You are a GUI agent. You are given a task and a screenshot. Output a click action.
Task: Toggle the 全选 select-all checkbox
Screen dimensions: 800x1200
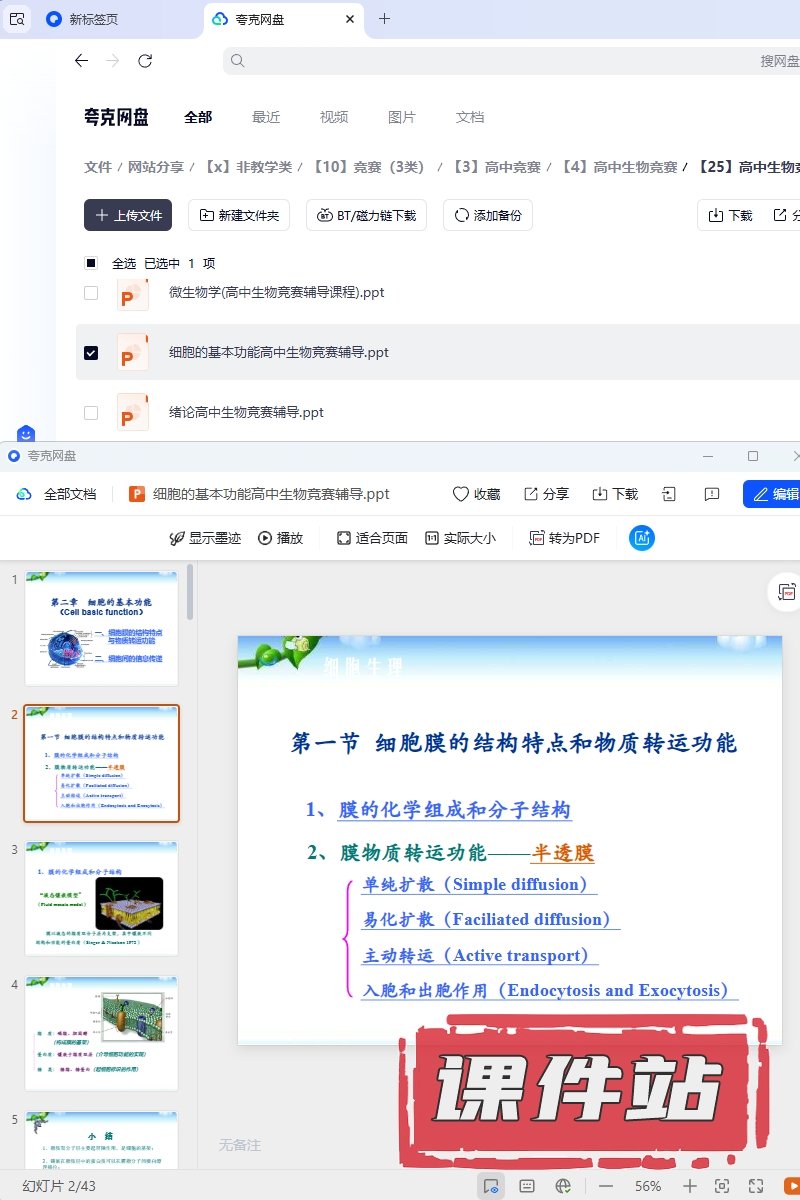pyautogui.click(x=91, y=263)
